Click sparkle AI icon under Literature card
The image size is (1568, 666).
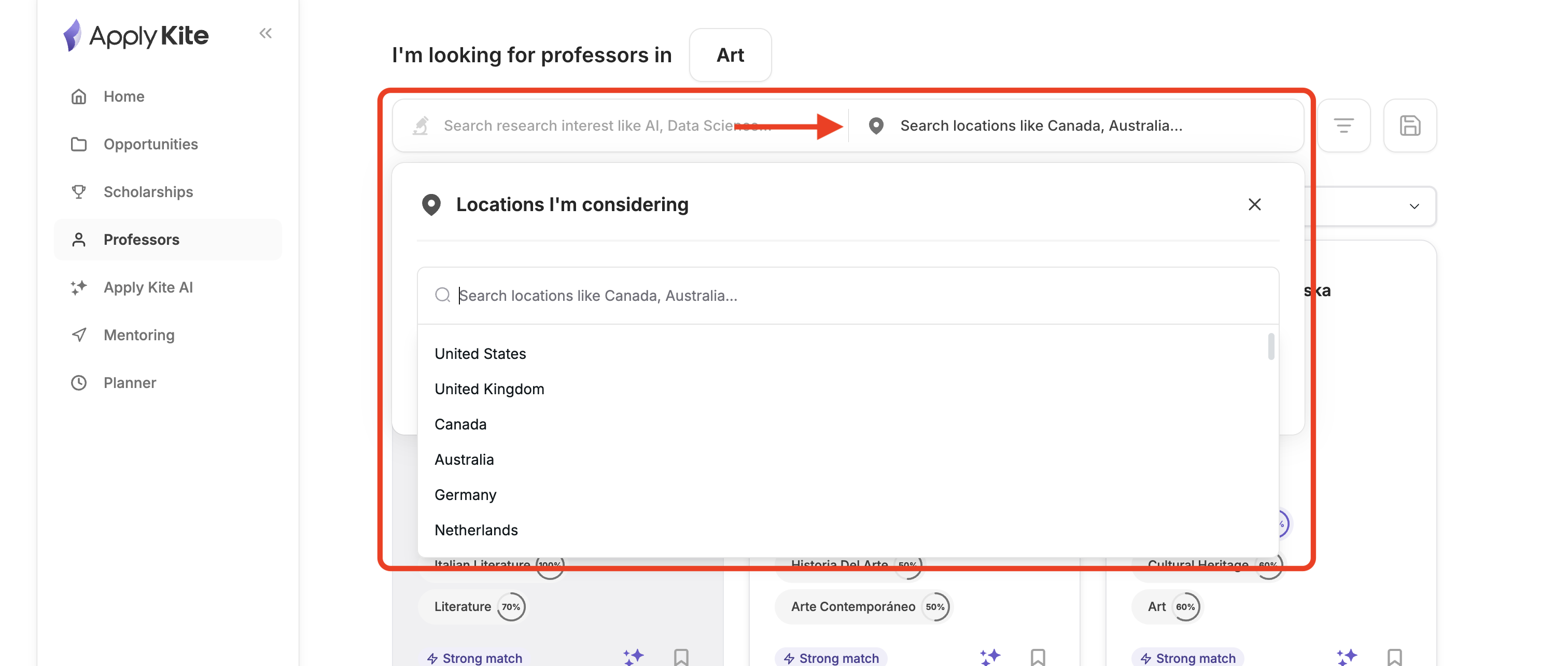click(633, 656)
